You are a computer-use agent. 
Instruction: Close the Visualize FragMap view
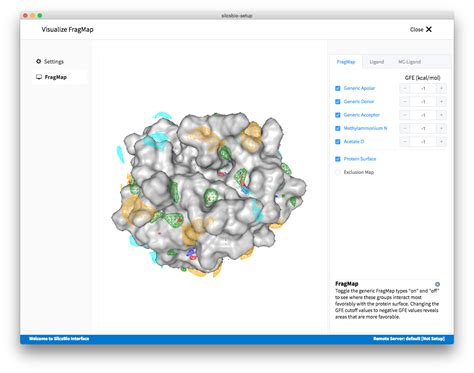point(421,29)
